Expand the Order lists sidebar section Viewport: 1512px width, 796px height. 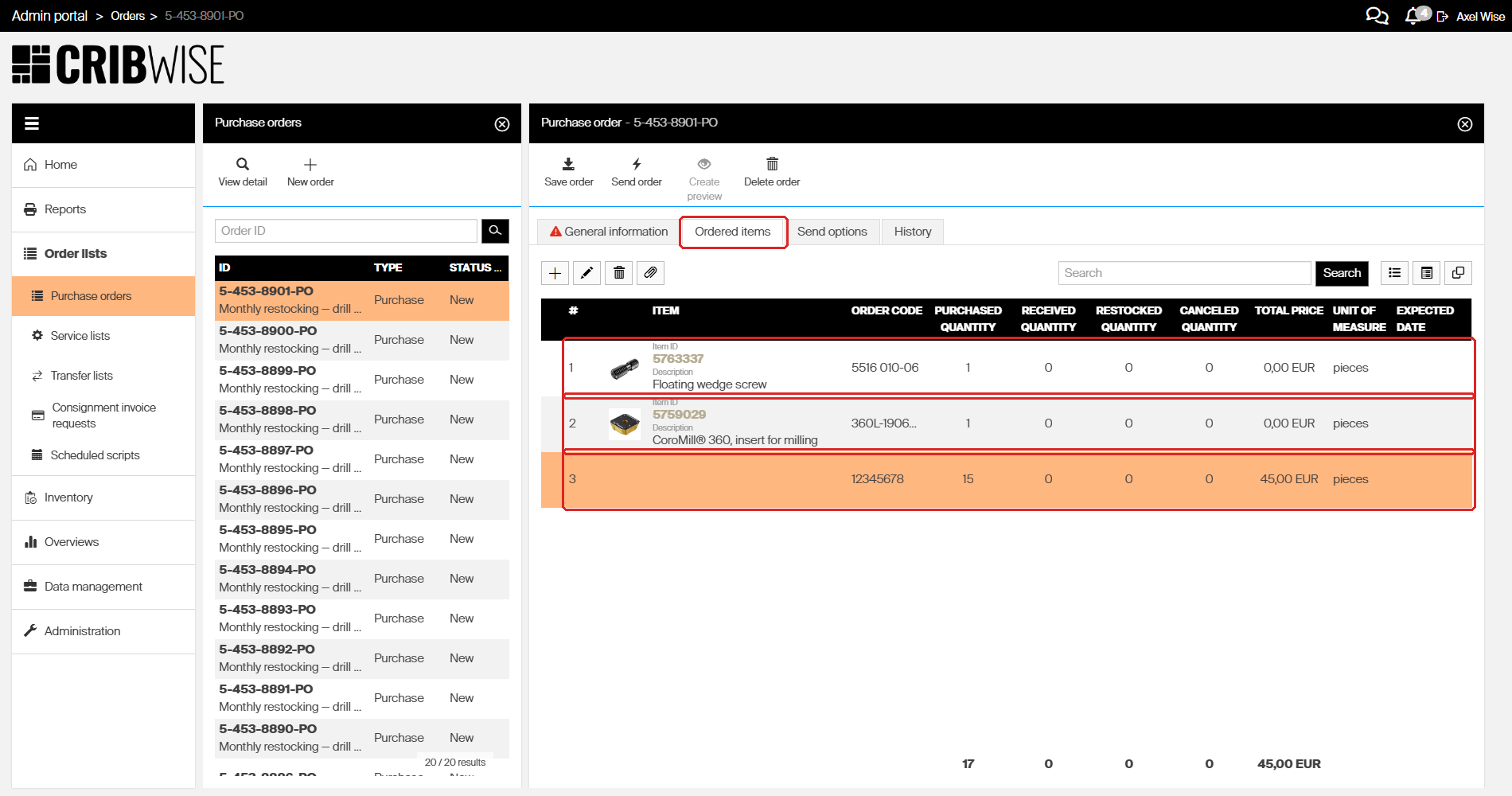[76, 254]
